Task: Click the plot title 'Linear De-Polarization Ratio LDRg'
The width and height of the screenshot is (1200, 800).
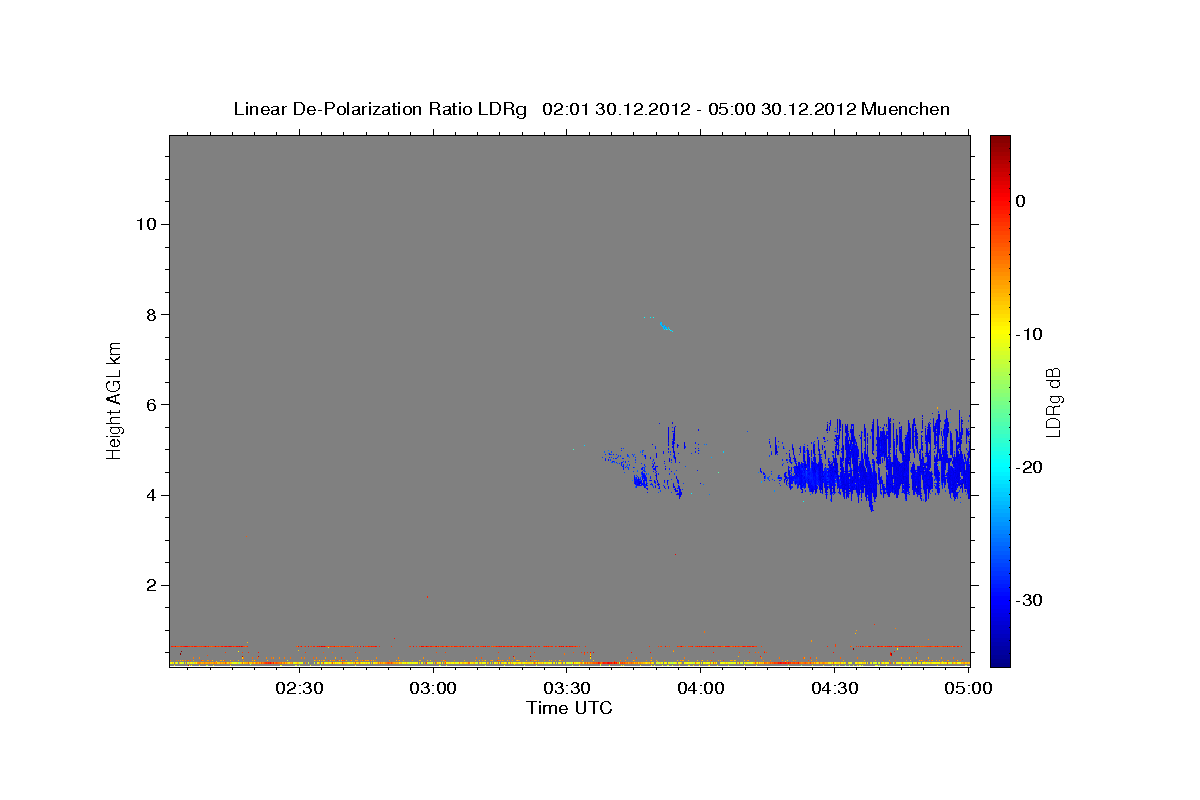Action: 379,109
